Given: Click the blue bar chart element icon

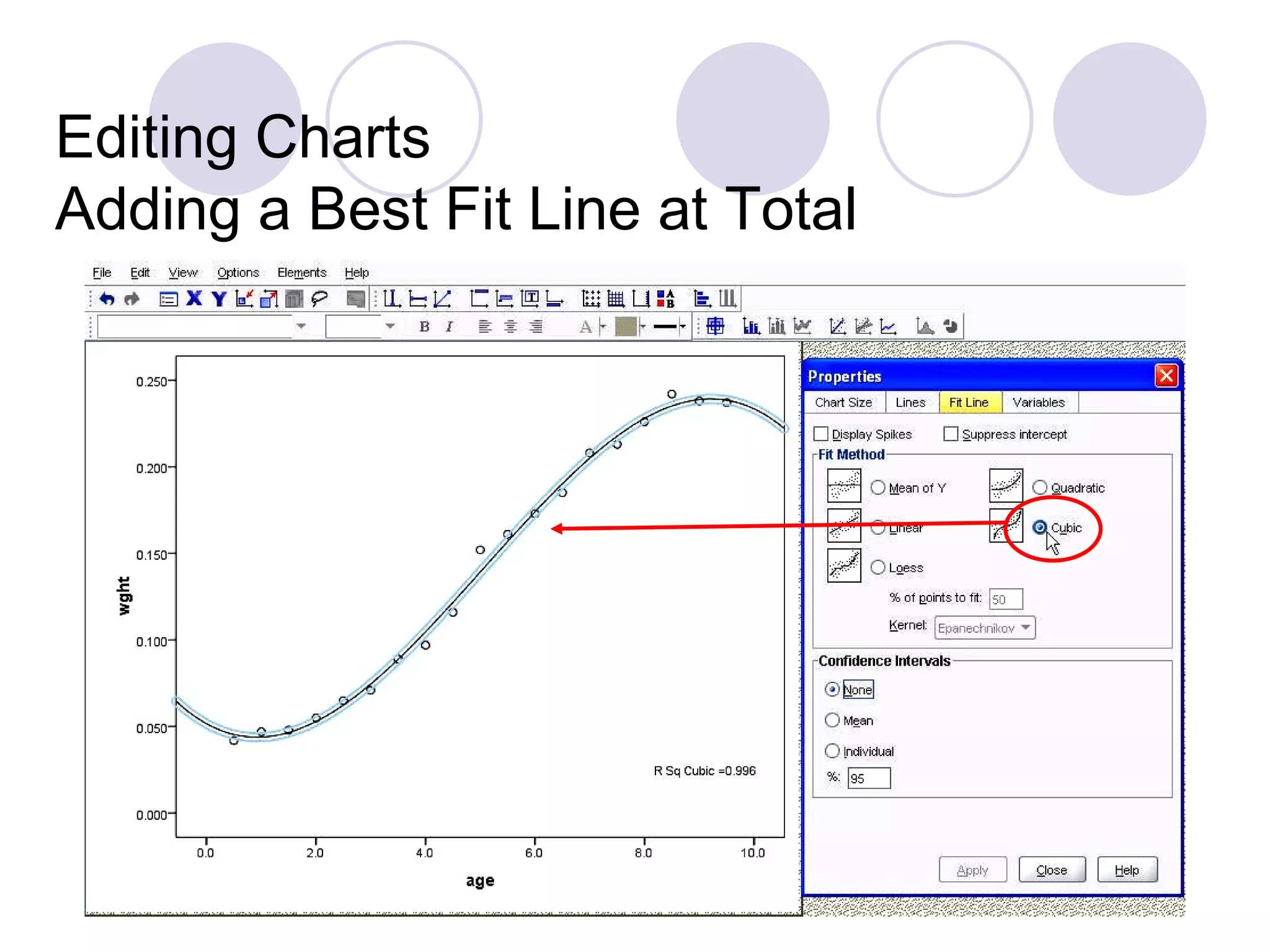Looking at the screenshot, I should 752,326.
